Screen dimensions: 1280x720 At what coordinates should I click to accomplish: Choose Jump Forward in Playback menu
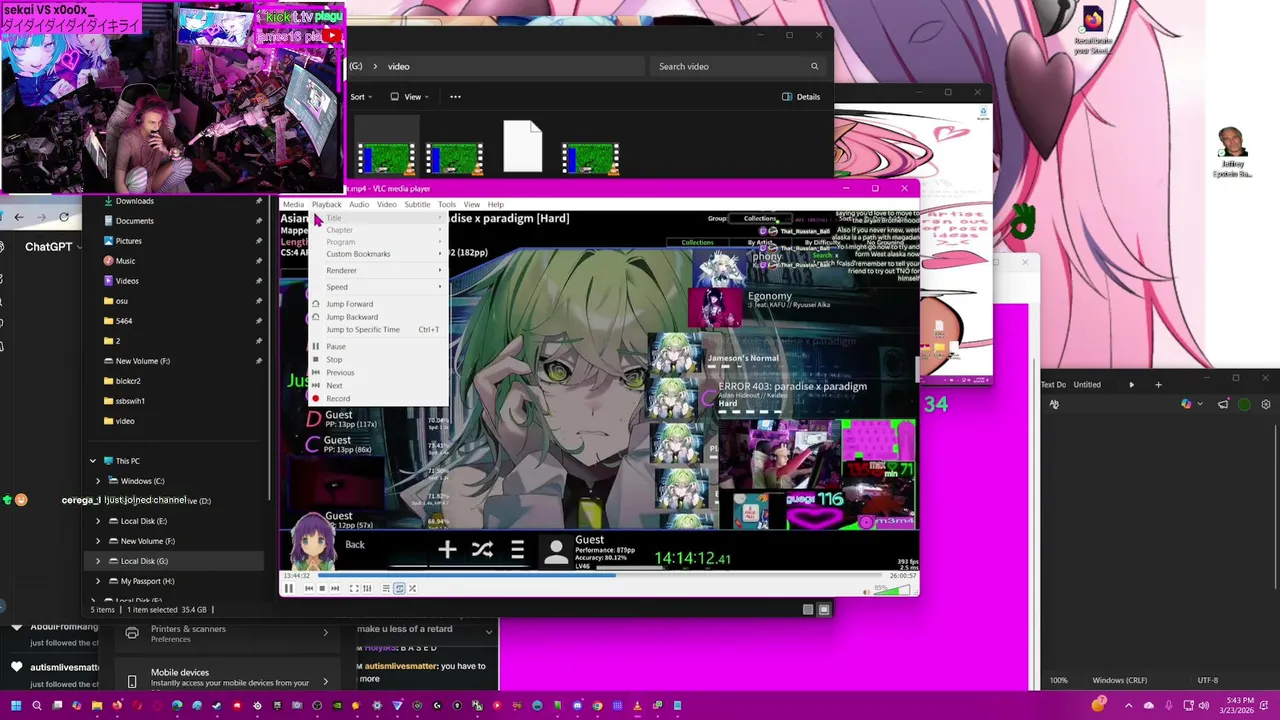tap(378, 304)
